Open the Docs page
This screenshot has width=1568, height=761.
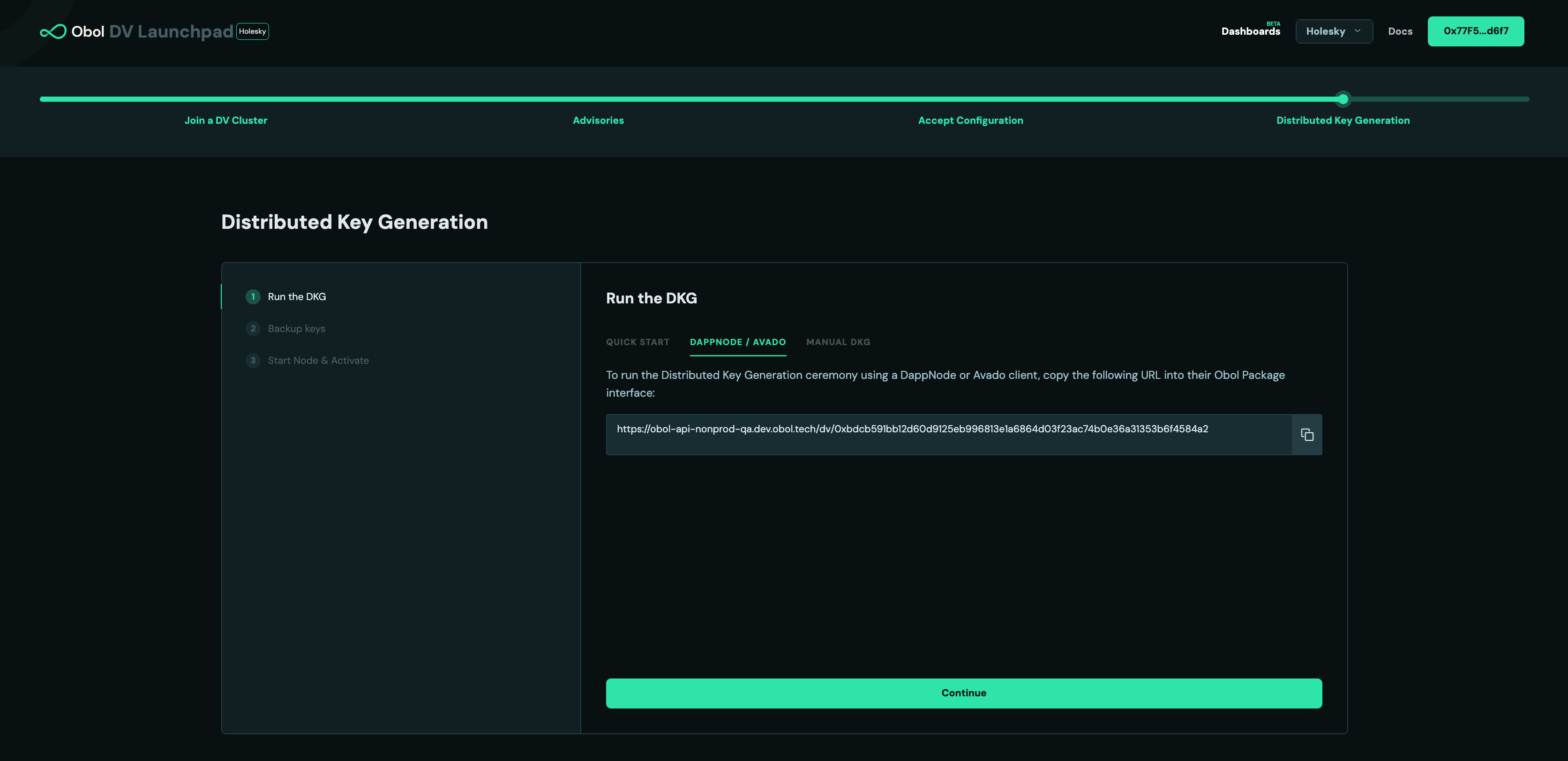point(1400,31)
